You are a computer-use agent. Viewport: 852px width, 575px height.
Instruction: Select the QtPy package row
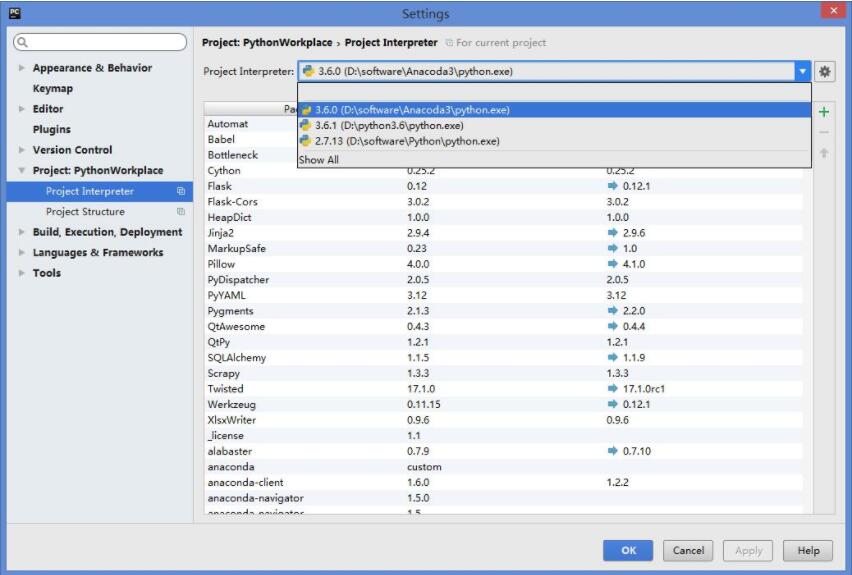click(x=503, y=342)
